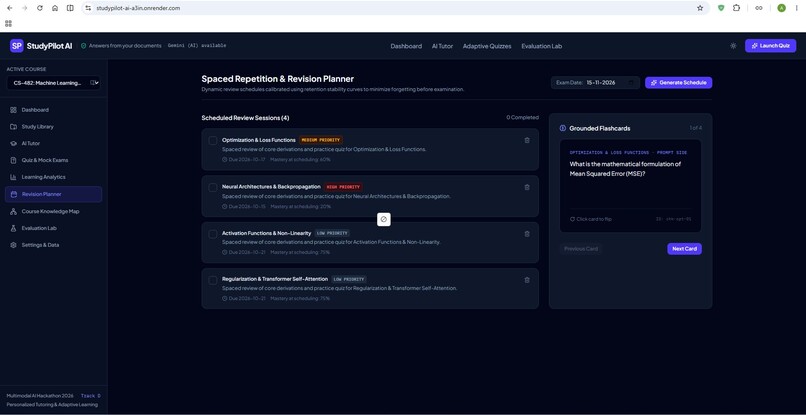Reload the page with the refresh icon
806x415 pixels.
click(x=40, y=8)
